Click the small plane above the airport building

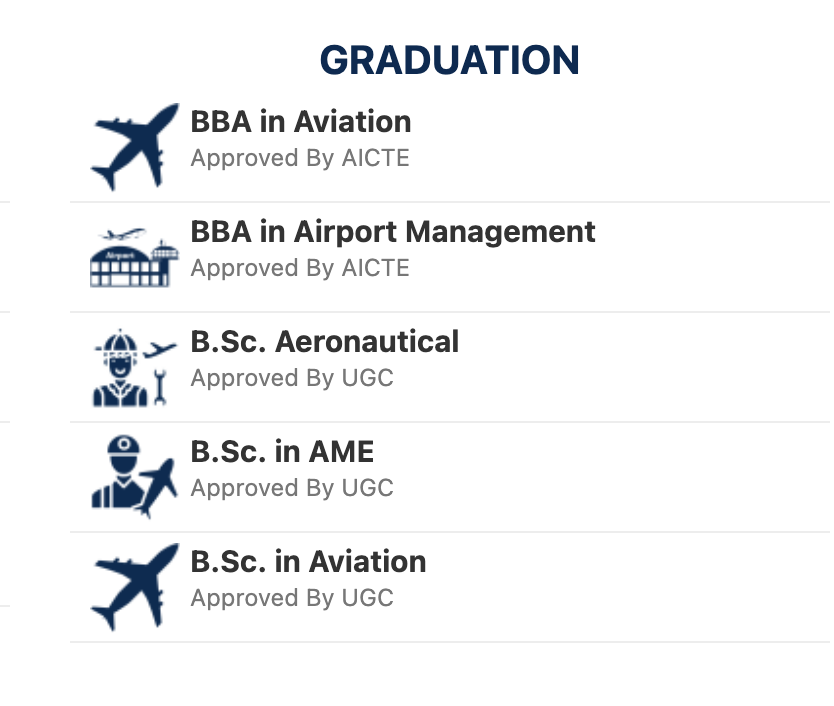pyautogui.click(x=123, y=234)
